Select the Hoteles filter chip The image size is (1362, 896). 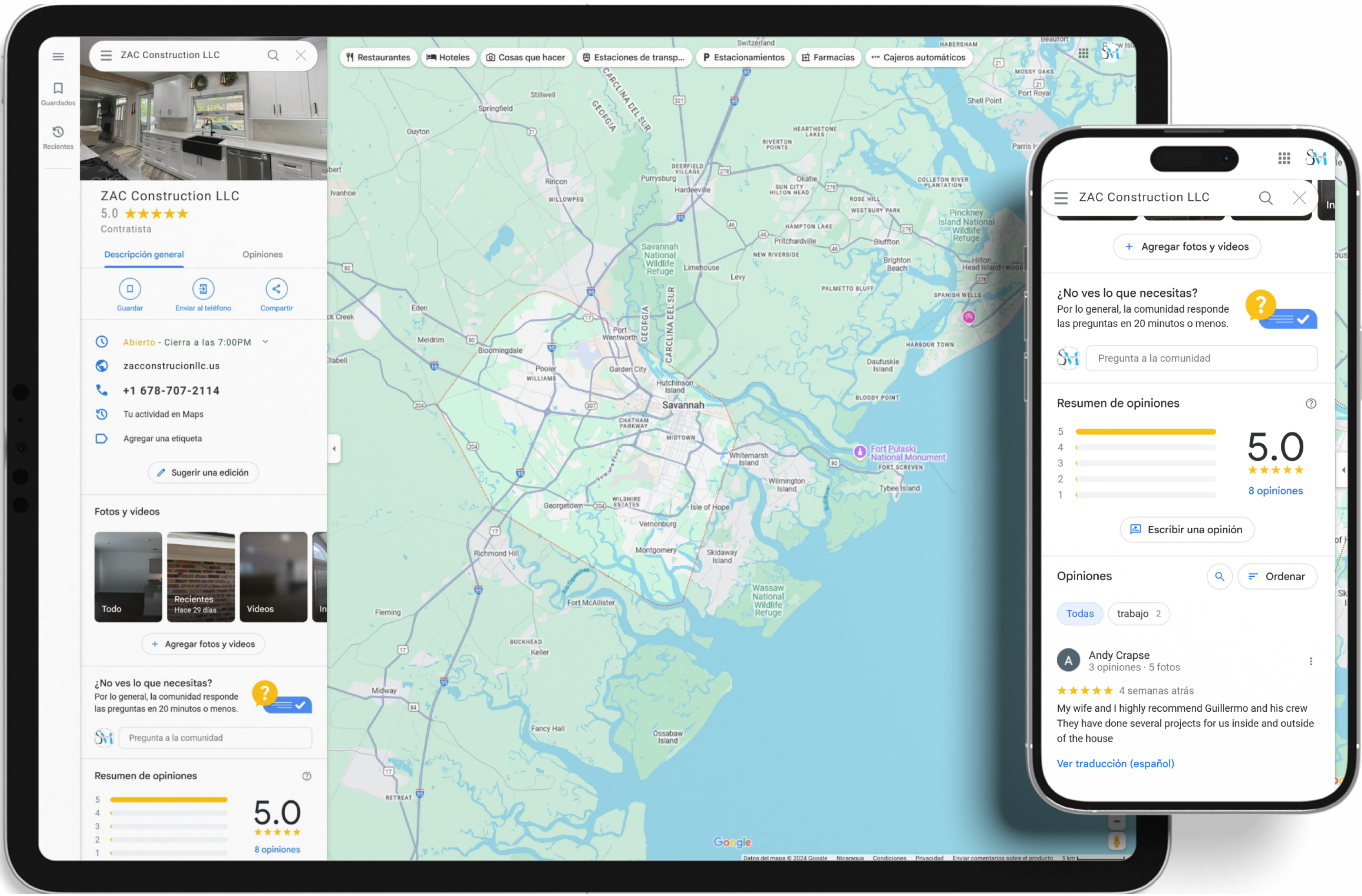click(448, 58)
